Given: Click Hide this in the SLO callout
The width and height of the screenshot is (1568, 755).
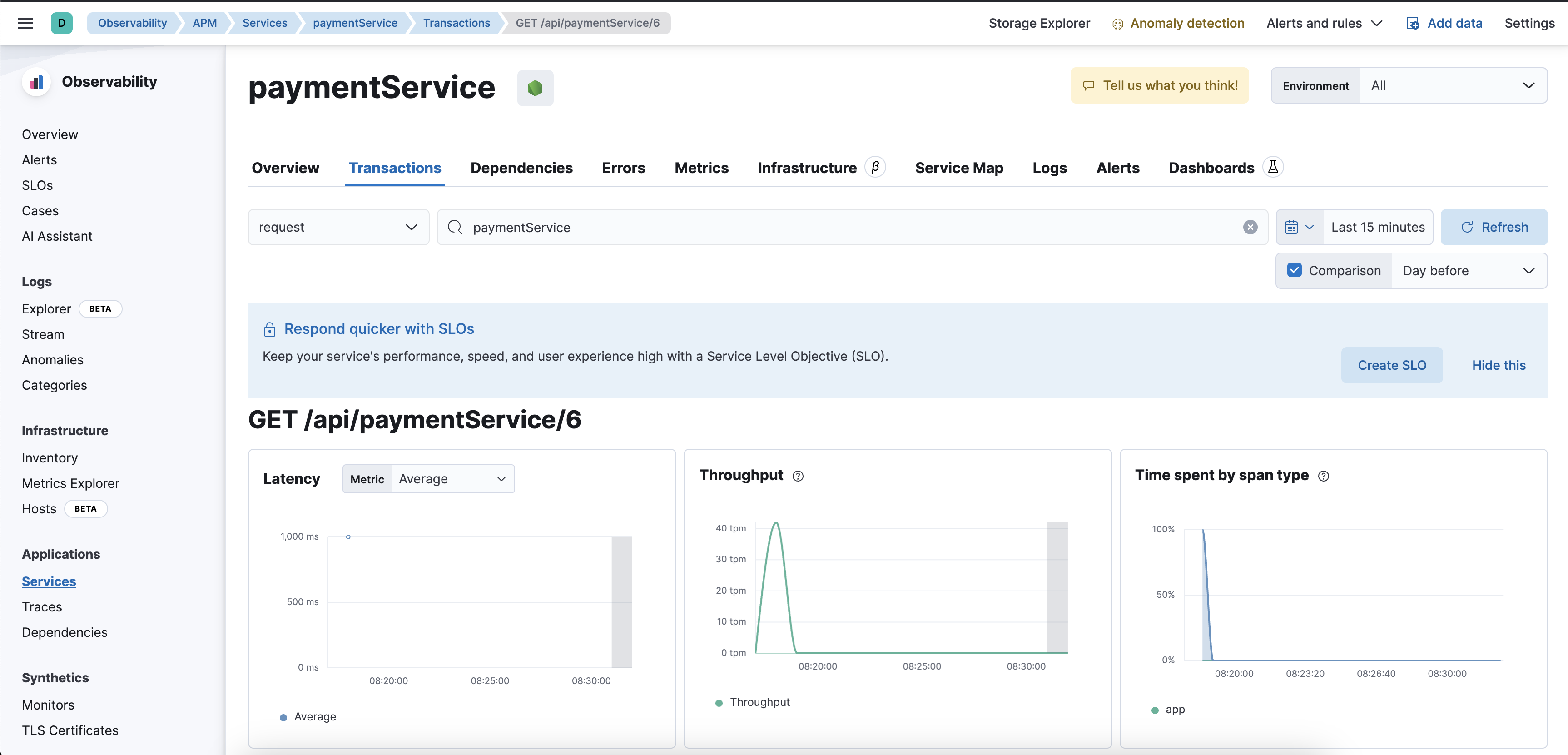Looking at the screenshot, I should tap(1499, 365).
